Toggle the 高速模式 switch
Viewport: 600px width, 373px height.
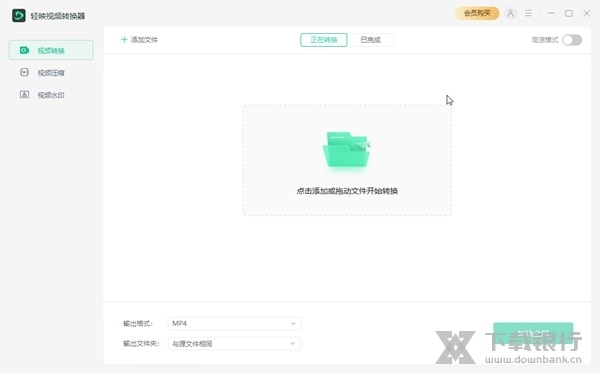(x=572, y=40)
